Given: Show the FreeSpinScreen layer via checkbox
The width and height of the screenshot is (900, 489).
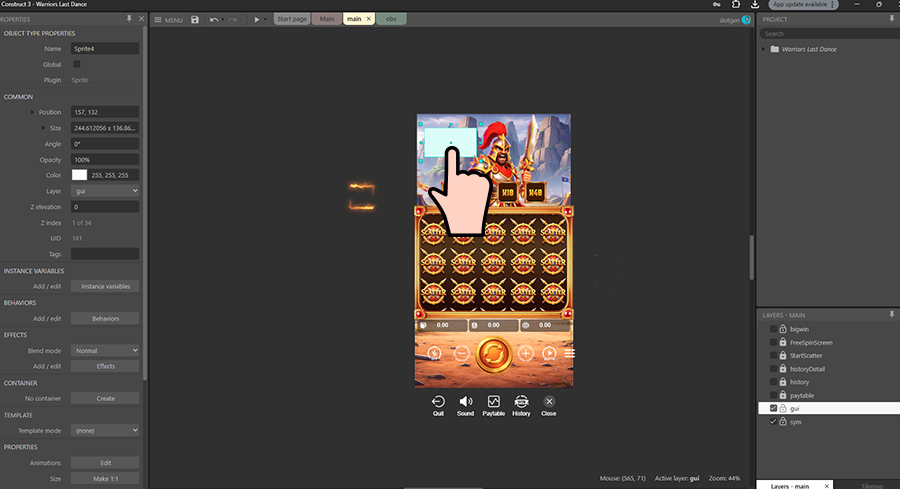Looking at the screenshot, I should [x=773, y=342].
